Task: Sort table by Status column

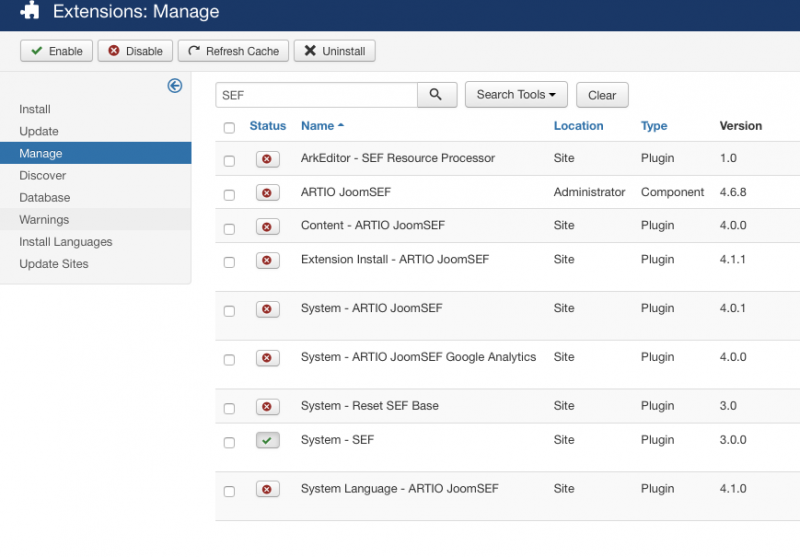Action: tap(267, 126)
